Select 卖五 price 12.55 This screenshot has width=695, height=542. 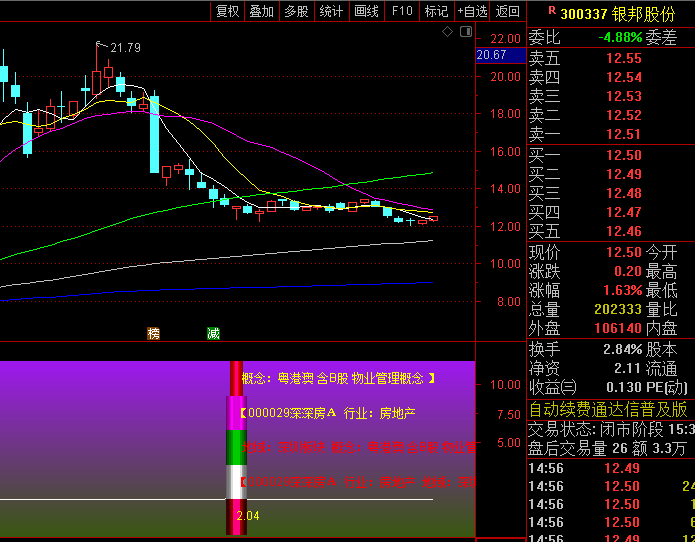pyautogui.click(x=624, y=58)
